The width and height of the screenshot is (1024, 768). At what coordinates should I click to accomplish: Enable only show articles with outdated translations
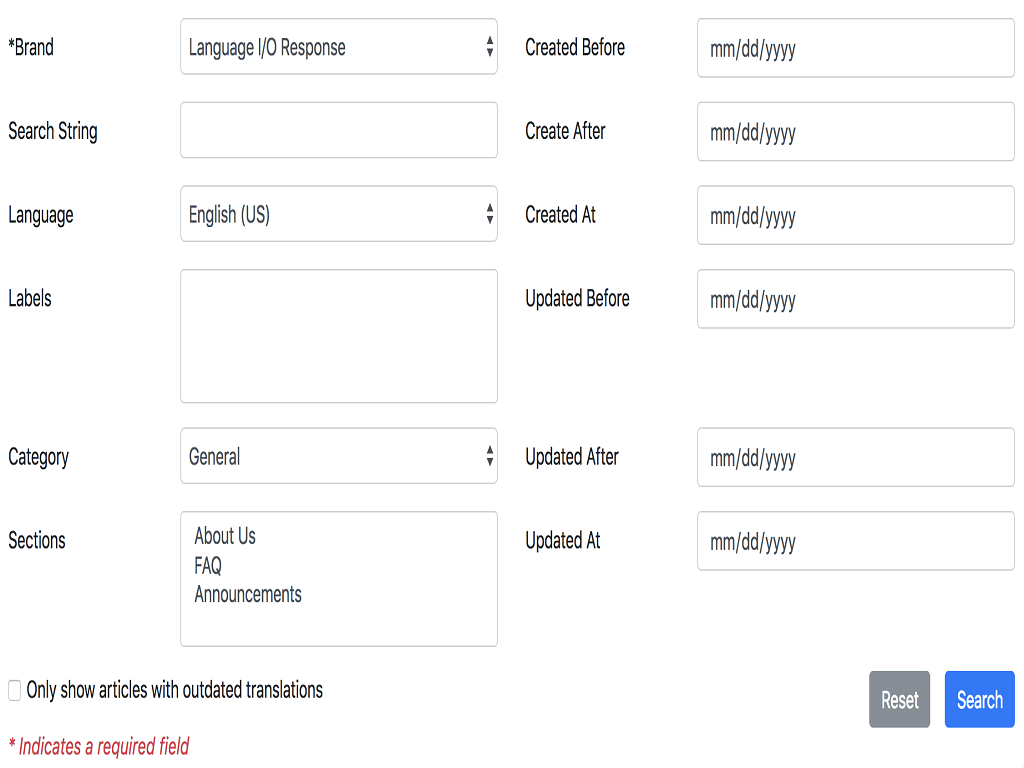(x=14, y=690)
